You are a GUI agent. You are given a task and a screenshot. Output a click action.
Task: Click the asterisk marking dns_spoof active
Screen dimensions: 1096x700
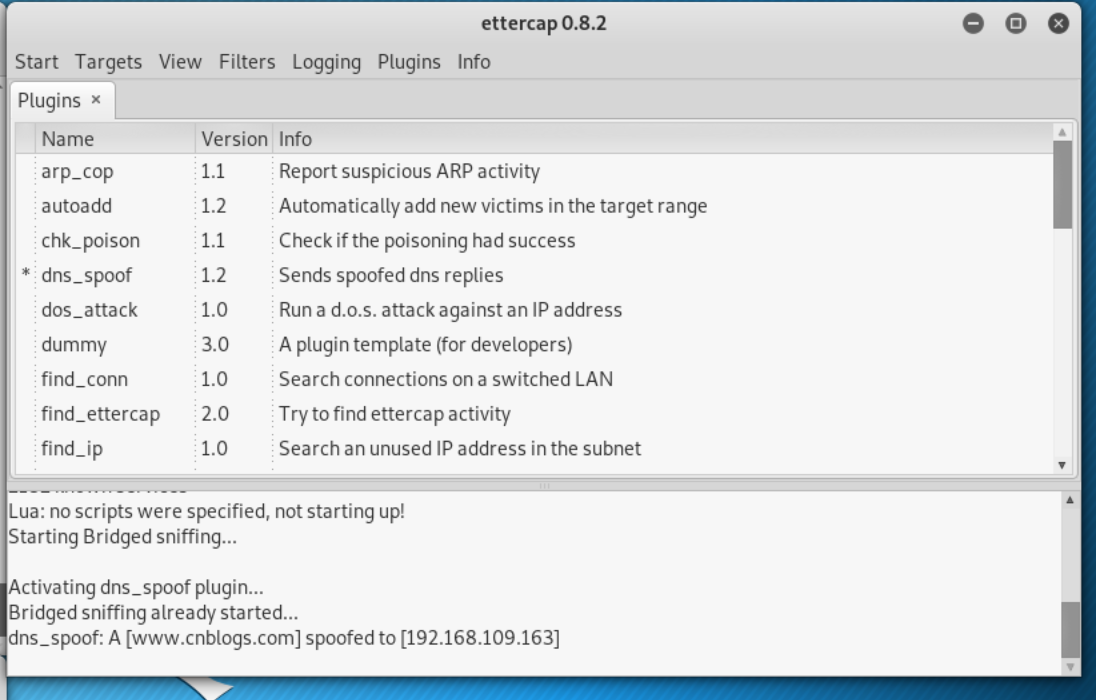tap(26, 274)
